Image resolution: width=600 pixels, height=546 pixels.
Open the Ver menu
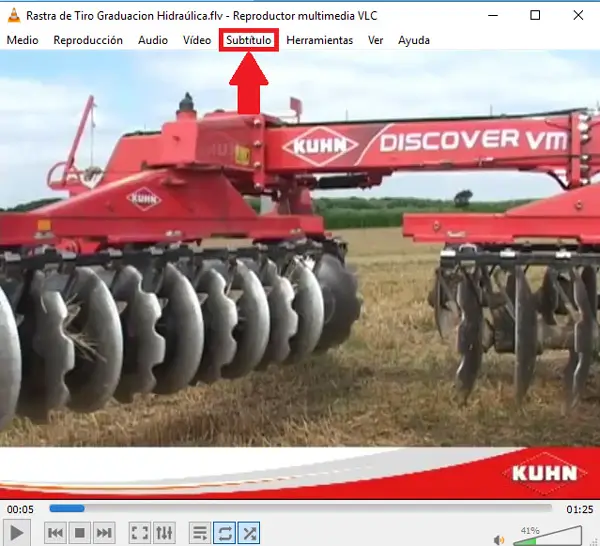tap(375, 40)
